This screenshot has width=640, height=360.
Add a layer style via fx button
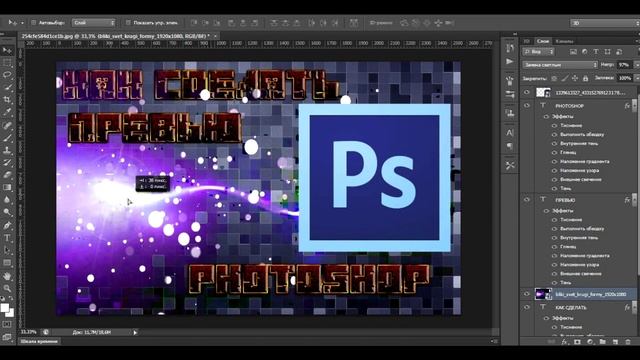tap(564, 342)
